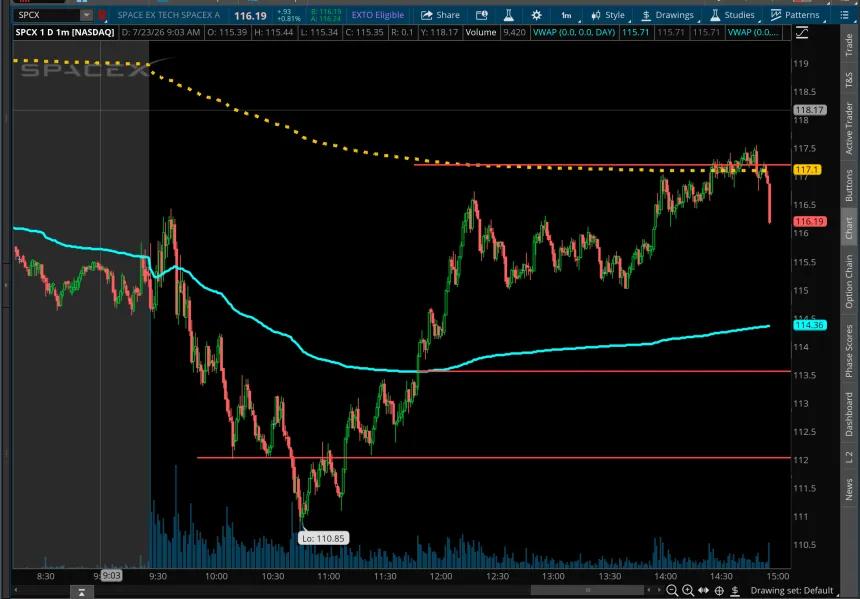Select the red horizontal line at 112
This screenshot has width=860, height=599.
pyautogui.click(x=494, y=457)
